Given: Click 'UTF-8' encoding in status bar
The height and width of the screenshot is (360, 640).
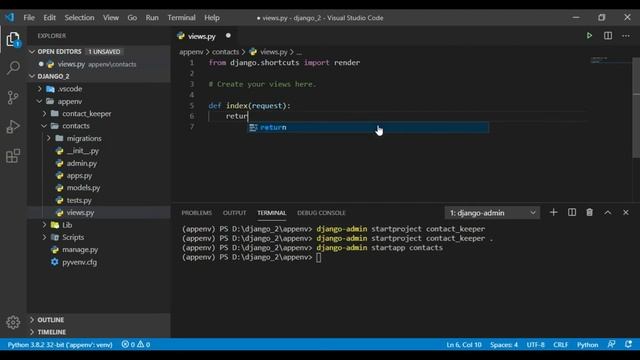Looking at the screenshot, I should (x=535, y=344).
